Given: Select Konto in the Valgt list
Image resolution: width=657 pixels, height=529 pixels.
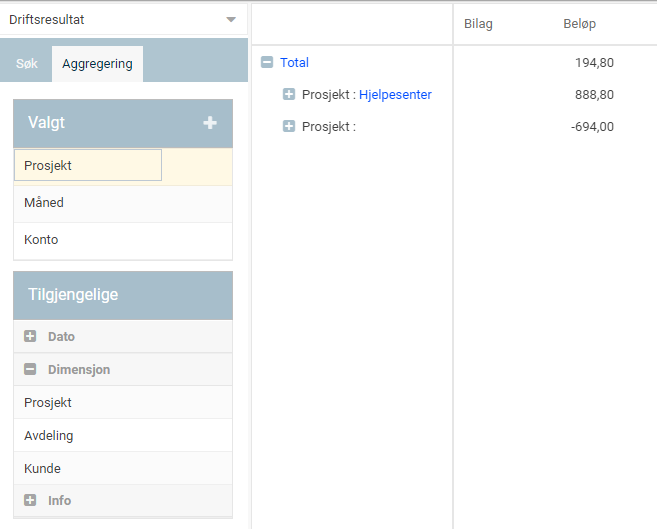Looking at the screenshot, I should tap(123, 240).
